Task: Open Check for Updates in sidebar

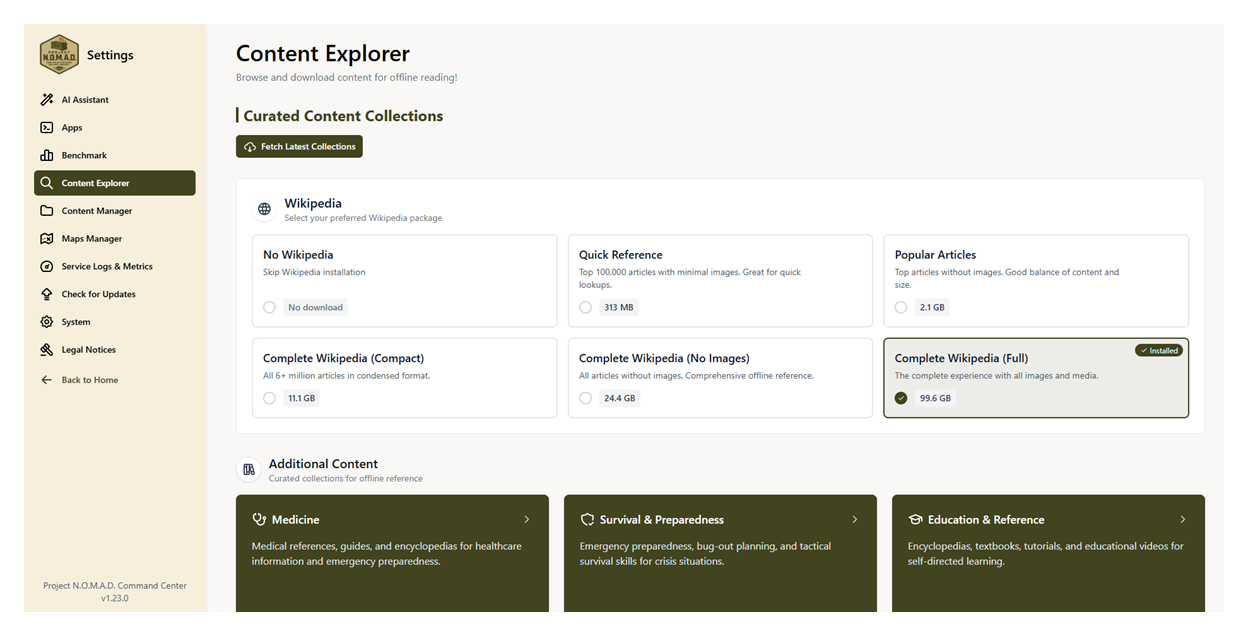Action: point(115,294)
